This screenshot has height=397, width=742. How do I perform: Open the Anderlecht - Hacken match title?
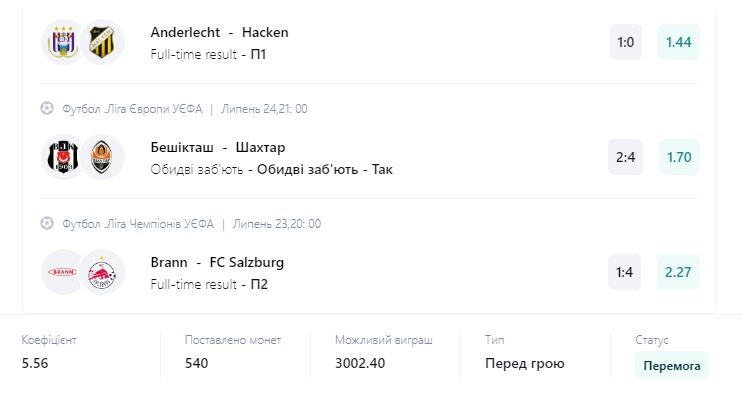pos(220,32)
